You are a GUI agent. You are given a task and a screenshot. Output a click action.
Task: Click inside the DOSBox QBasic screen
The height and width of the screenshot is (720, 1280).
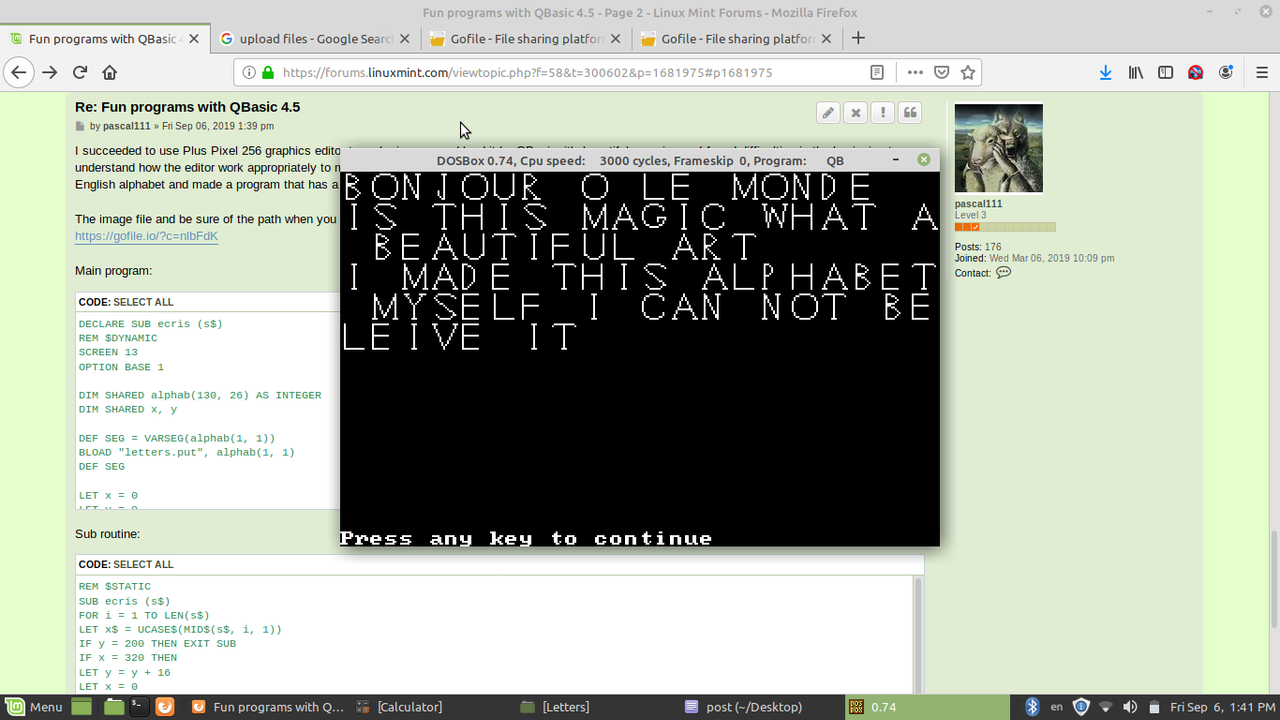tap(640, 360)
